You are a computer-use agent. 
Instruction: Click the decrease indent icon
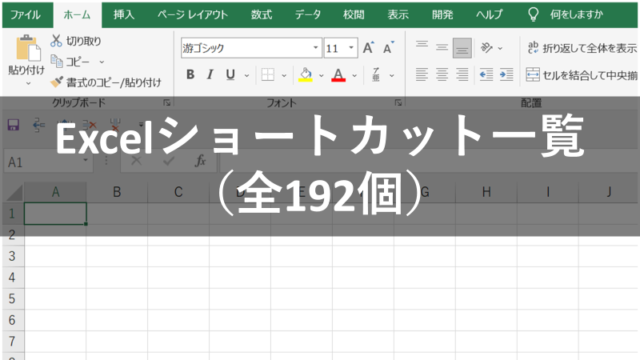[486, 75]
